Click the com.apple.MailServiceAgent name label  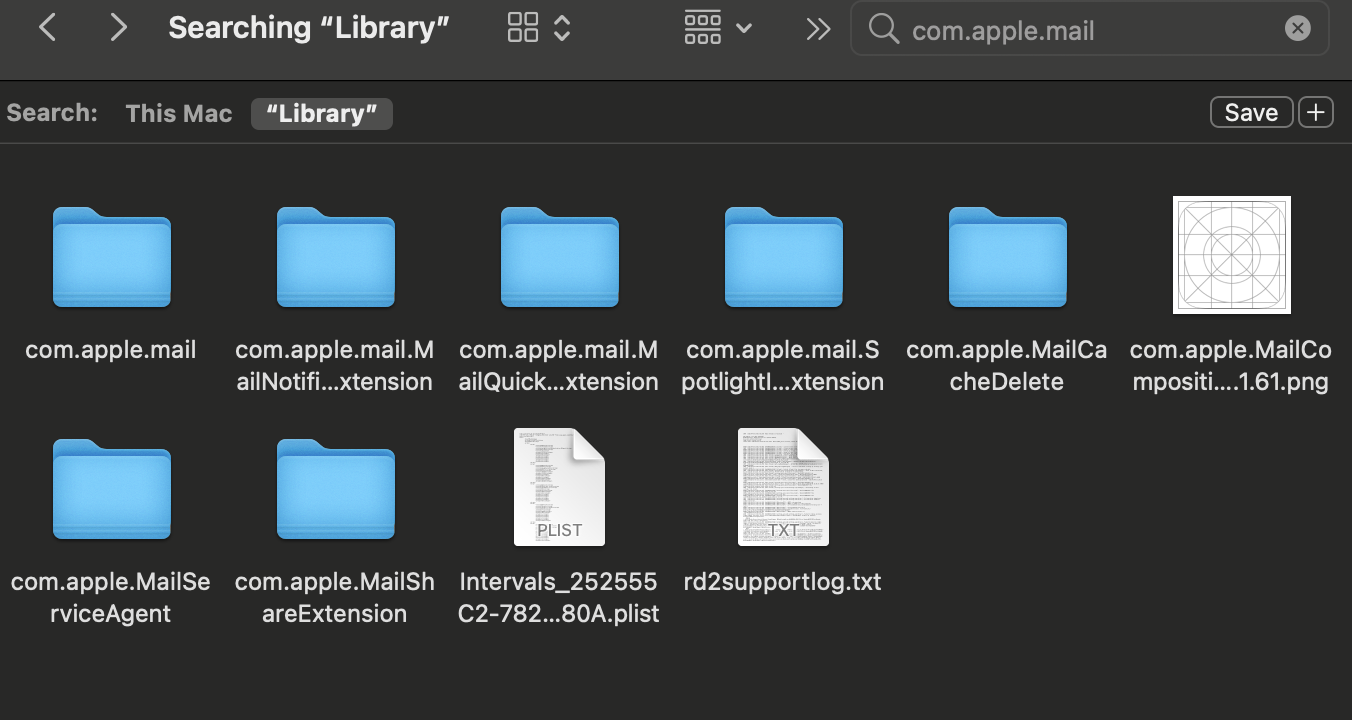[111, 598]
